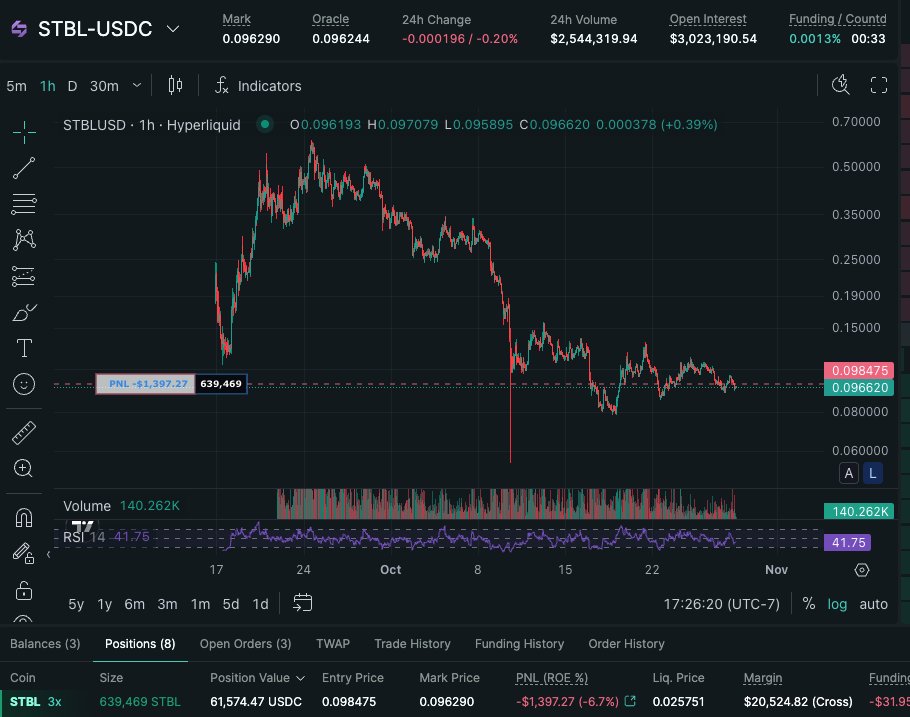Open the Positions (8) tab
The image size is (910, 717).
(140, 643)
